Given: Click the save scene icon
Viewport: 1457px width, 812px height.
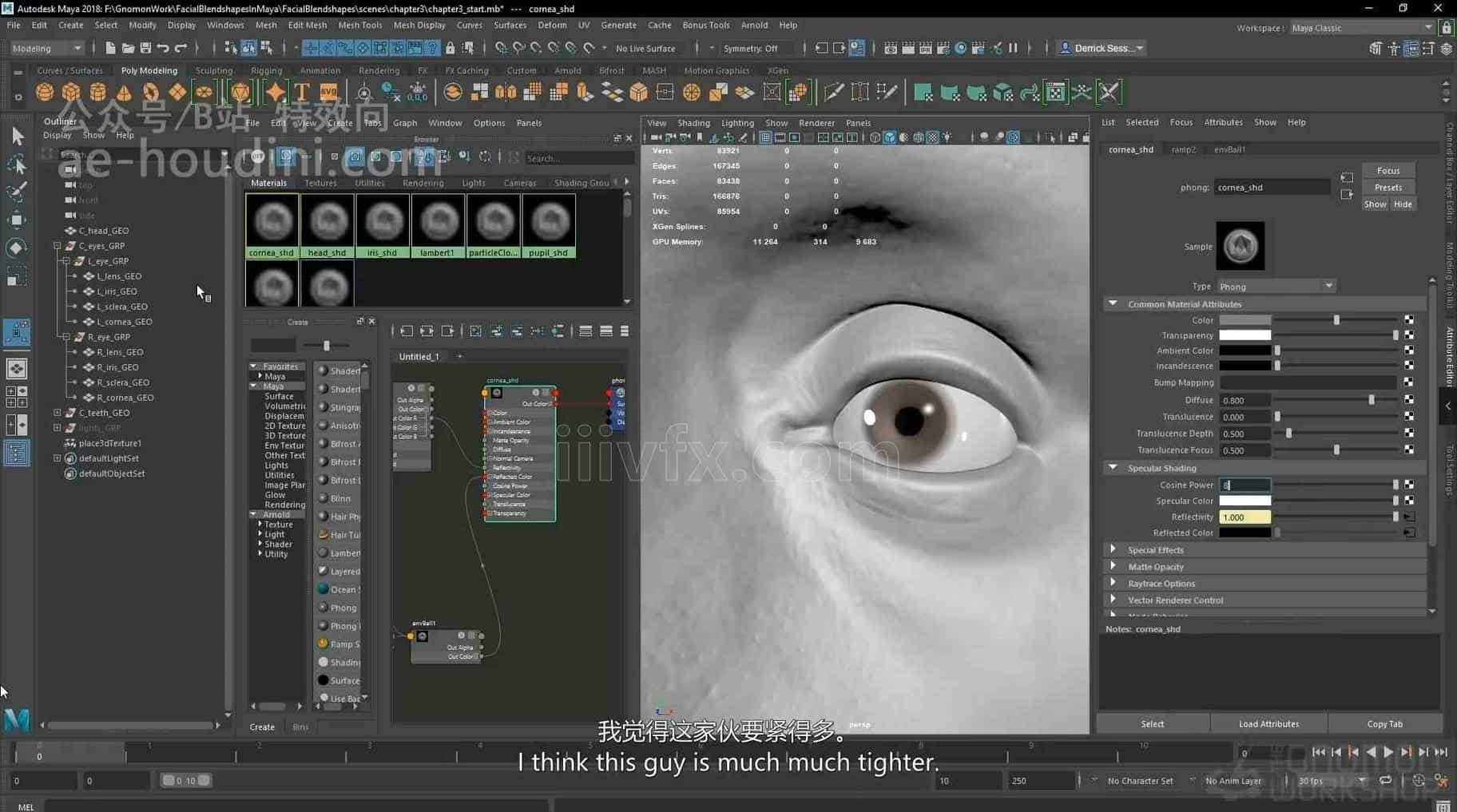Looking at the screenshot, I should pyautogui.click(x=145, y=48).
